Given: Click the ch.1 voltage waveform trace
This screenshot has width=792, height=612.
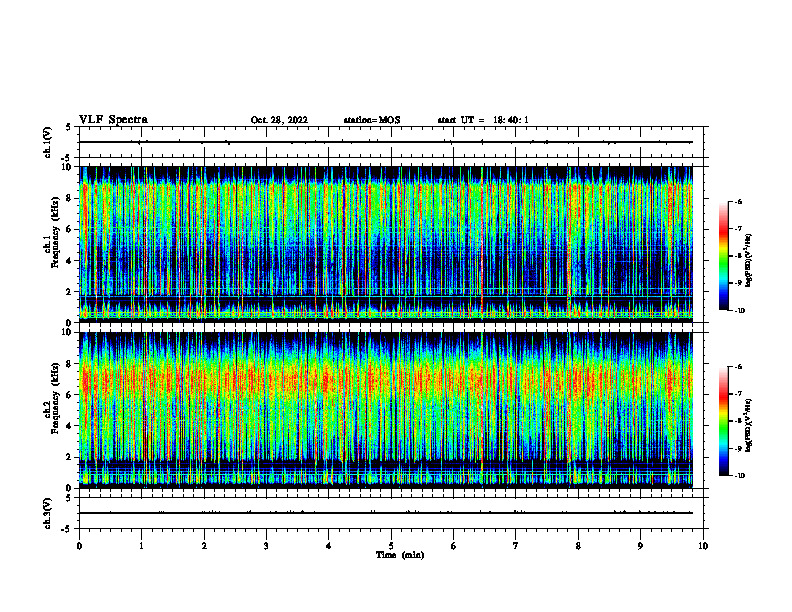Looking at the screenshot, I should [386, 142].
